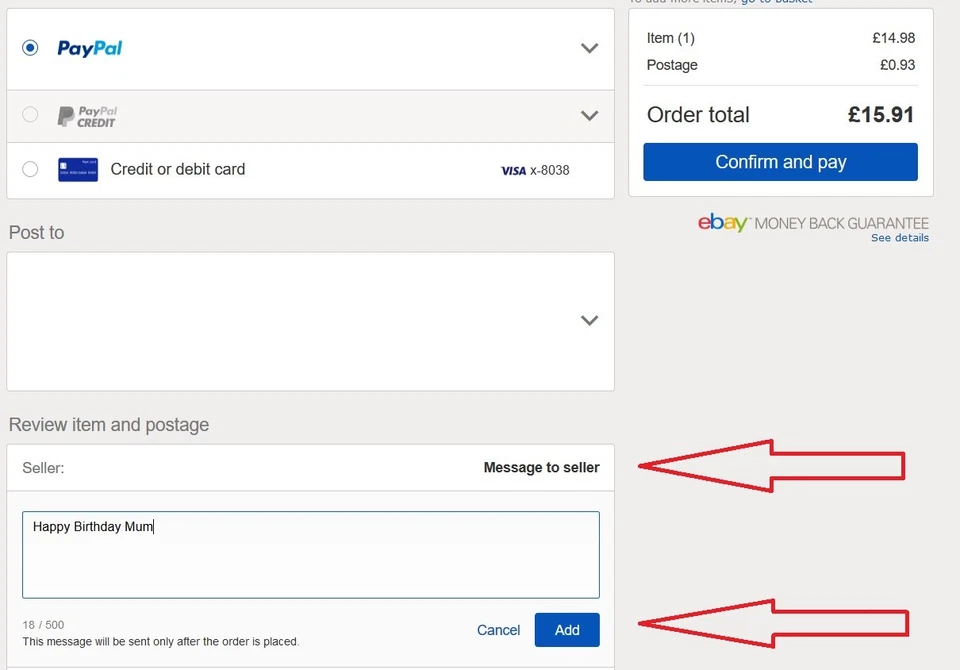Click the Confirm and pay button
960x670 pixels.
point(780,162)
